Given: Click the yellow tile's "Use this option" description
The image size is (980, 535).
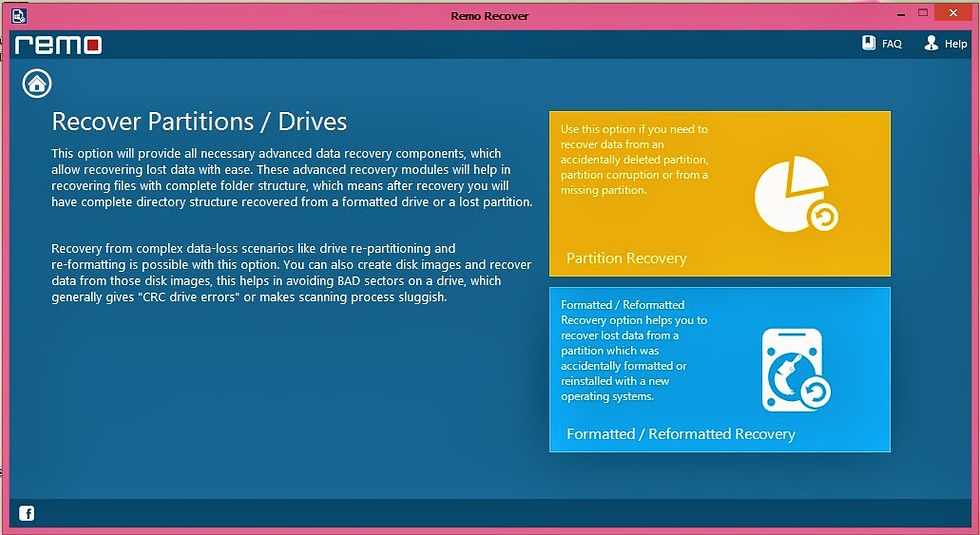Looking at the screenshot, I should (634, 159).
